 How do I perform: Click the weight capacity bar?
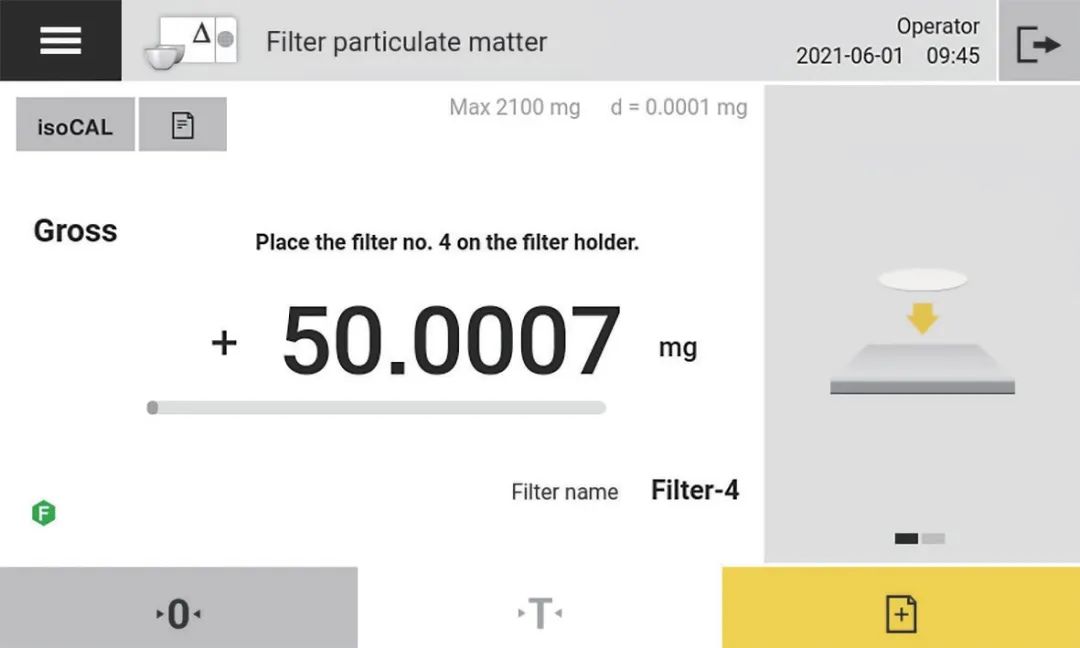376,407
